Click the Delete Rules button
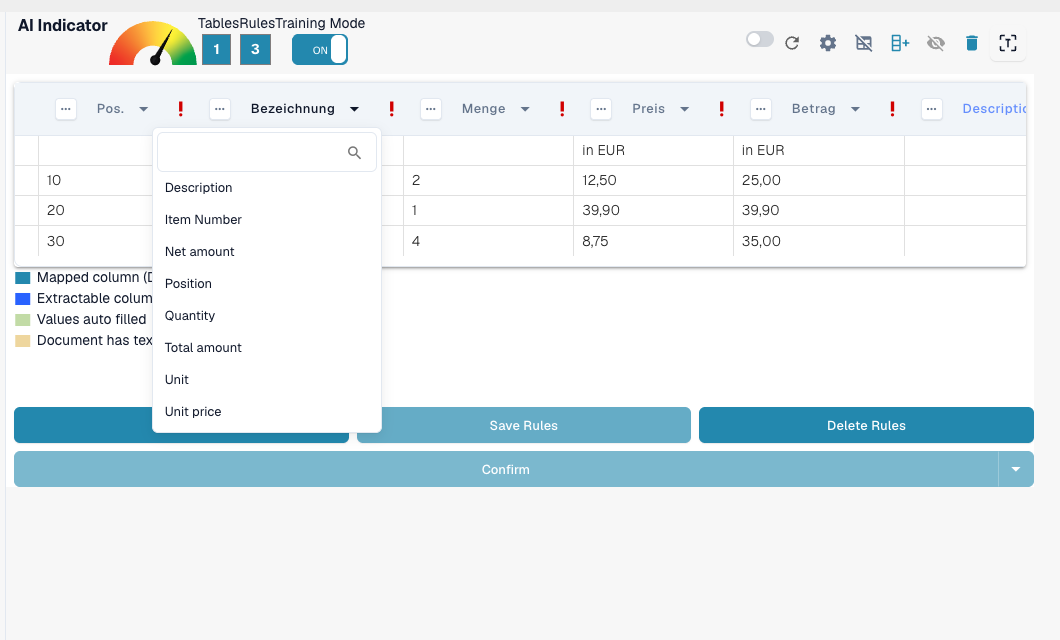1060x640 pixels. (x=866, y=425)
